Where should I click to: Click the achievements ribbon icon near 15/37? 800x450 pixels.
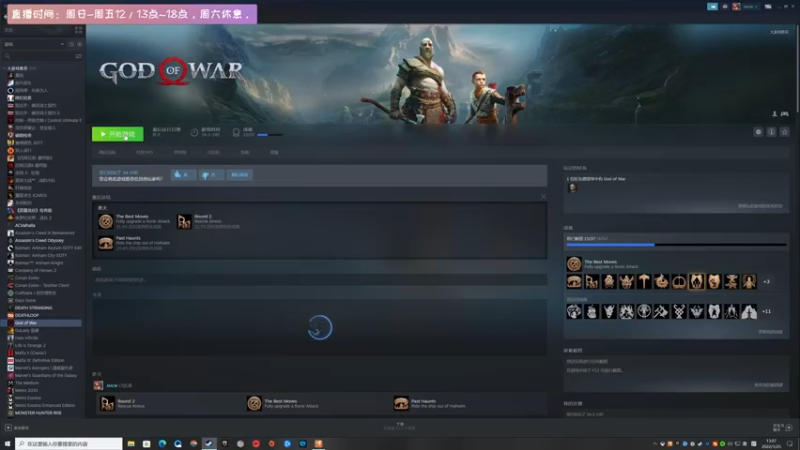tap(236, 132)
